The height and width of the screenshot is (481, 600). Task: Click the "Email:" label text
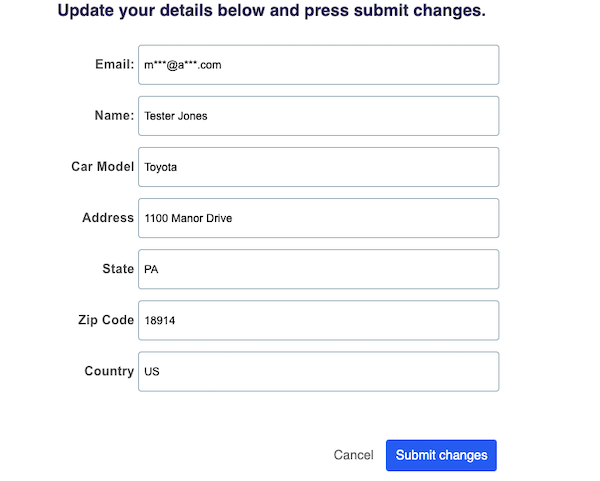114,64
